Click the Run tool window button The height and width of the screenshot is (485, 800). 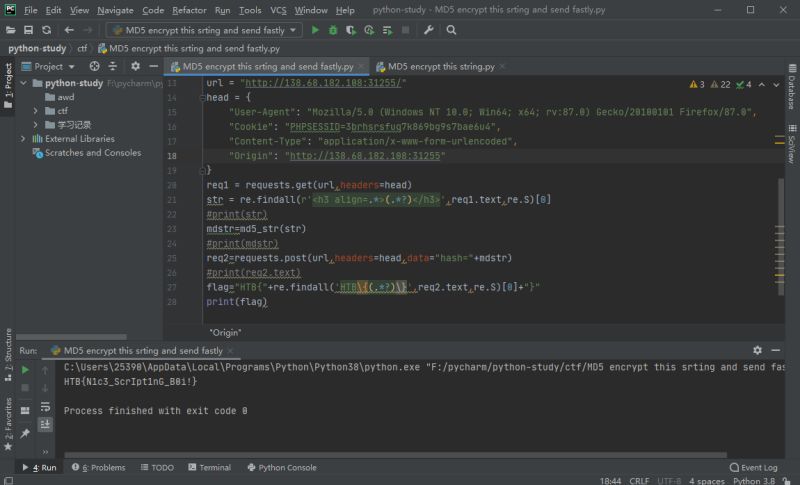(x=39, y=468)
